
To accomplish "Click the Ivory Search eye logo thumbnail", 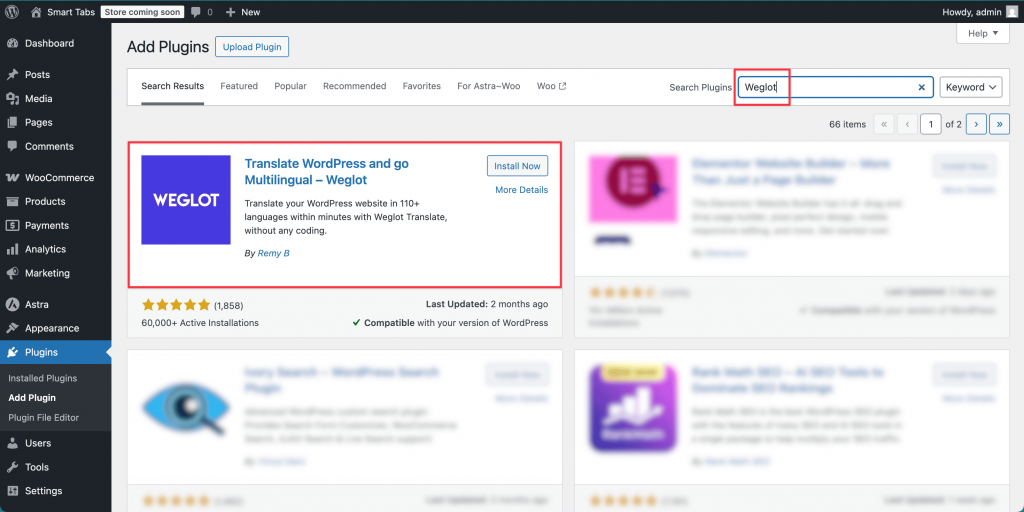I will click(x=186, y=408).
